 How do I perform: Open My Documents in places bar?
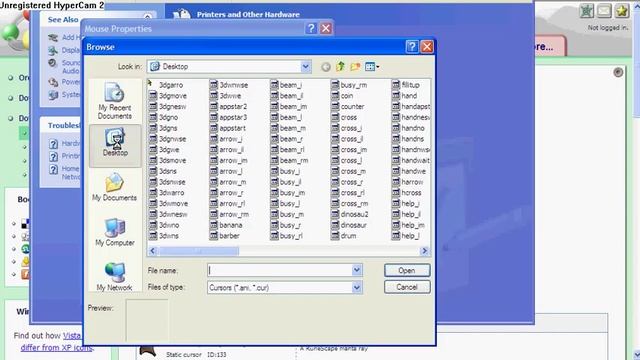(114, 187)
